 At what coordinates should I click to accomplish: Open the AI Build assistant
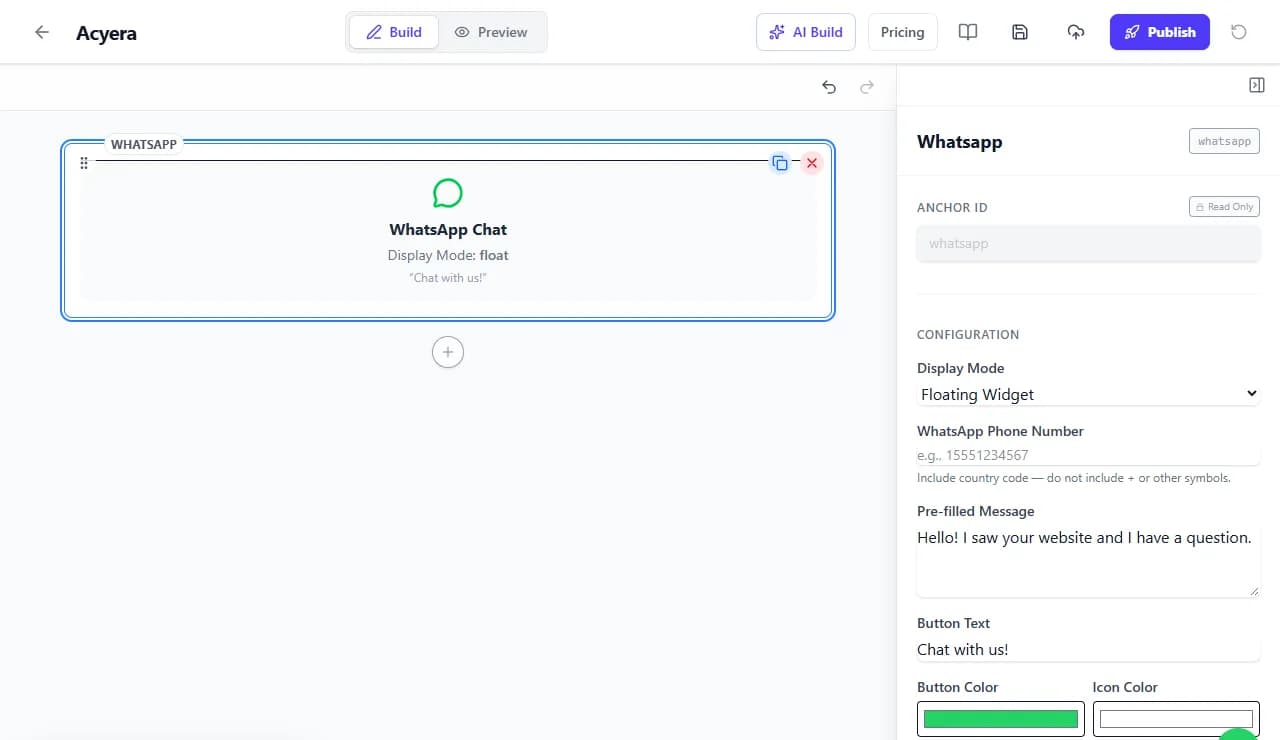pos(806,32)
